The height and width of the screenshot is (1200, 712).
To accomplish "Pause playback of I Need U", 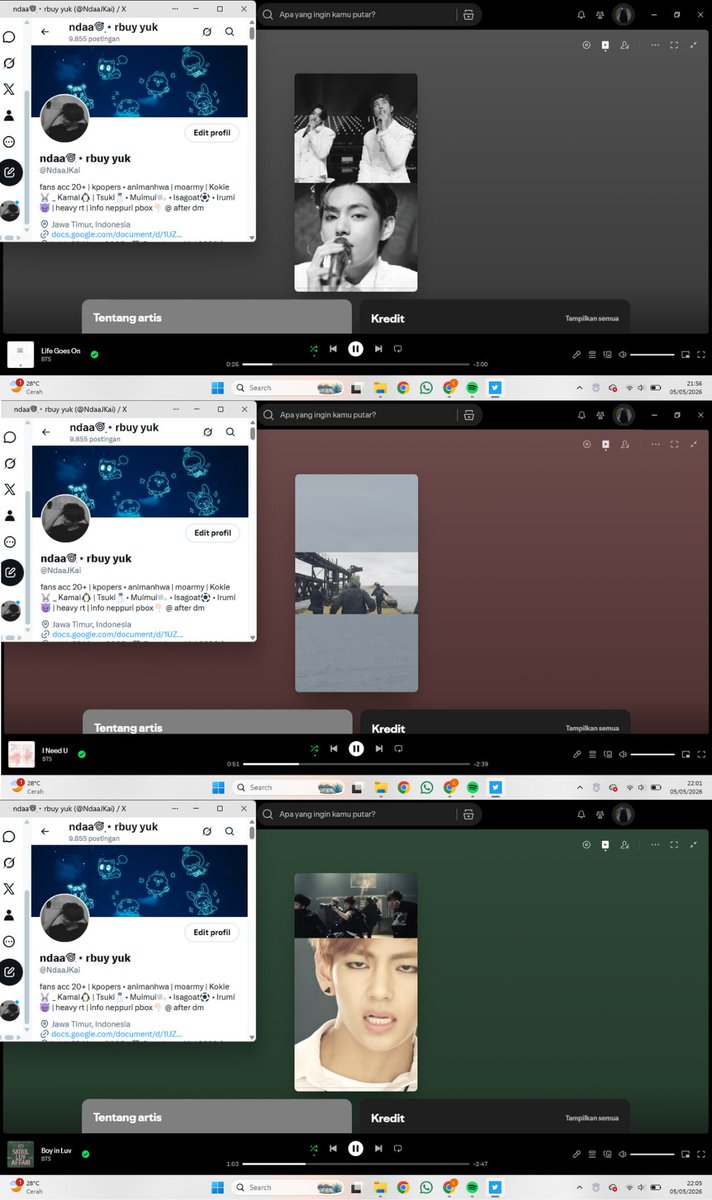I will (x=355, y=748).
